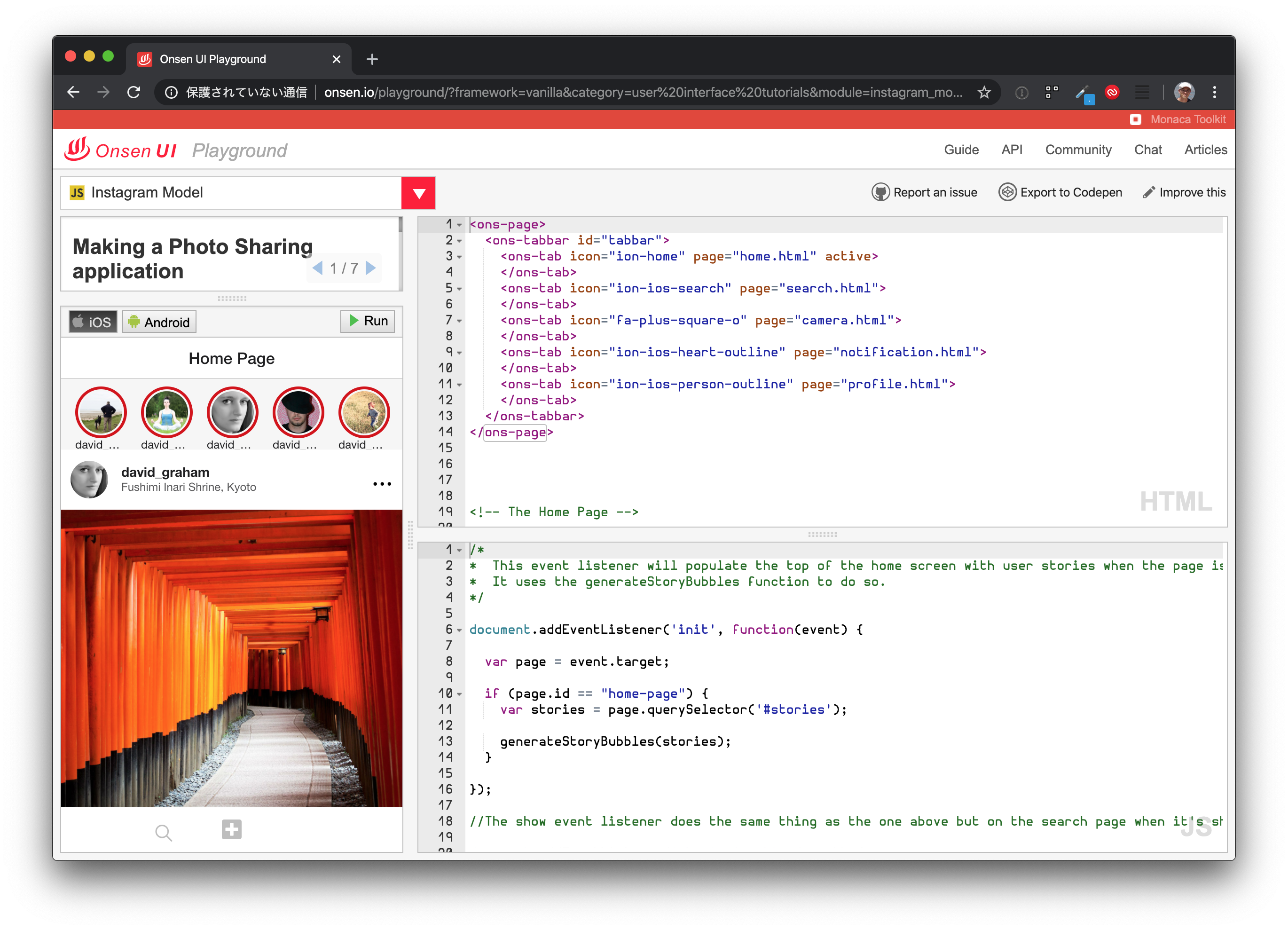
Task: Click the Chrome profile avatar
Action: [1184, 92]
